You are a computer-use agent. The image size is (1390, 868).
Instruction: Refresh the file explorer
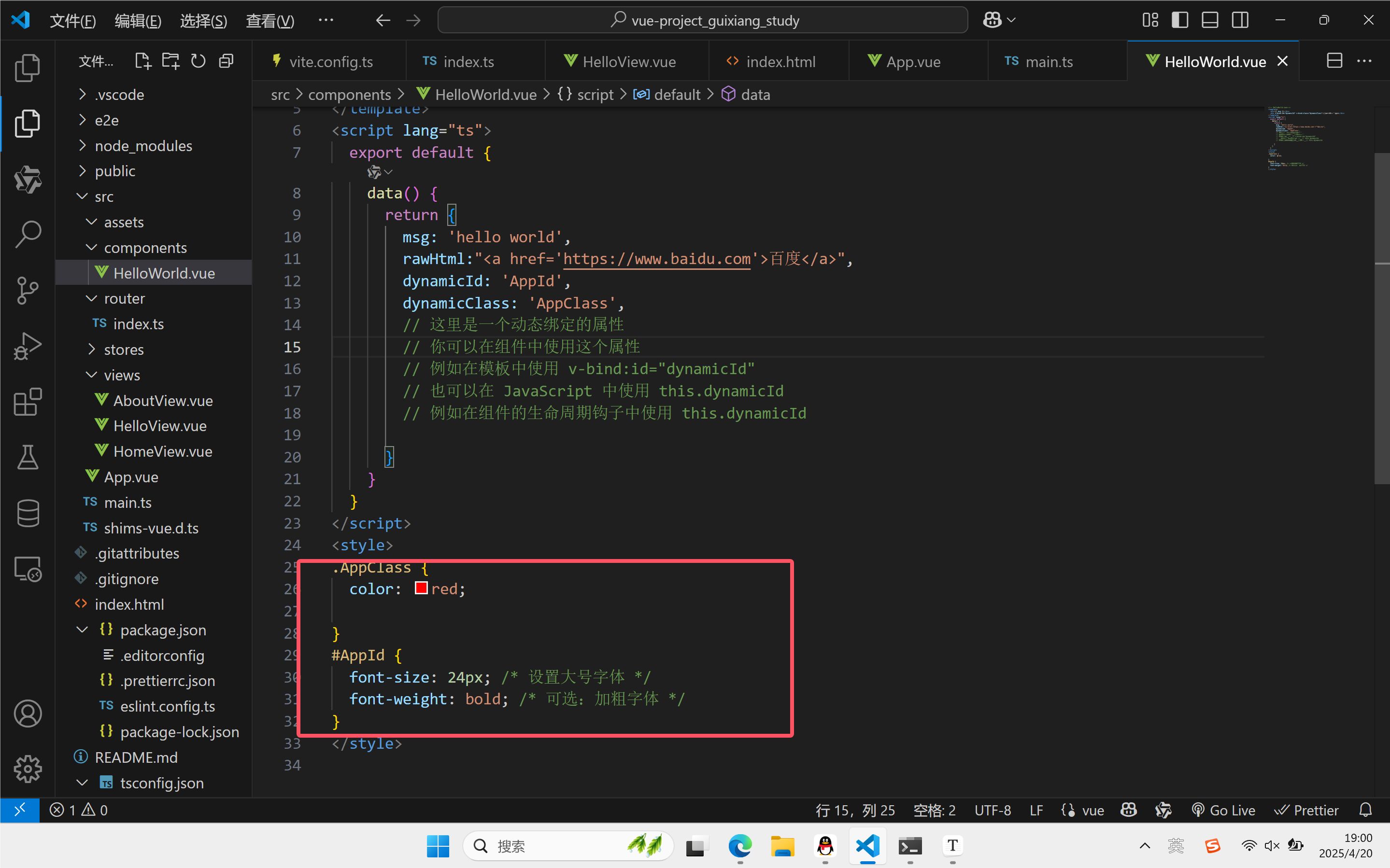click(198, 61)
